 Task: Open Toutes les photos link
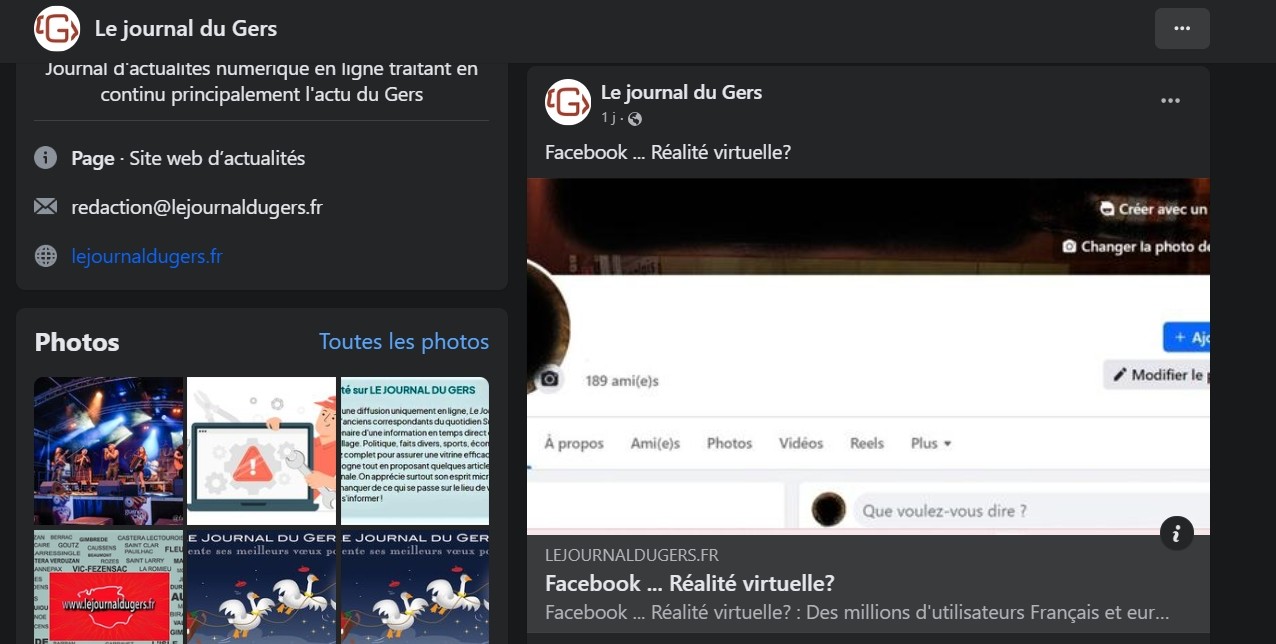point(404,342)
